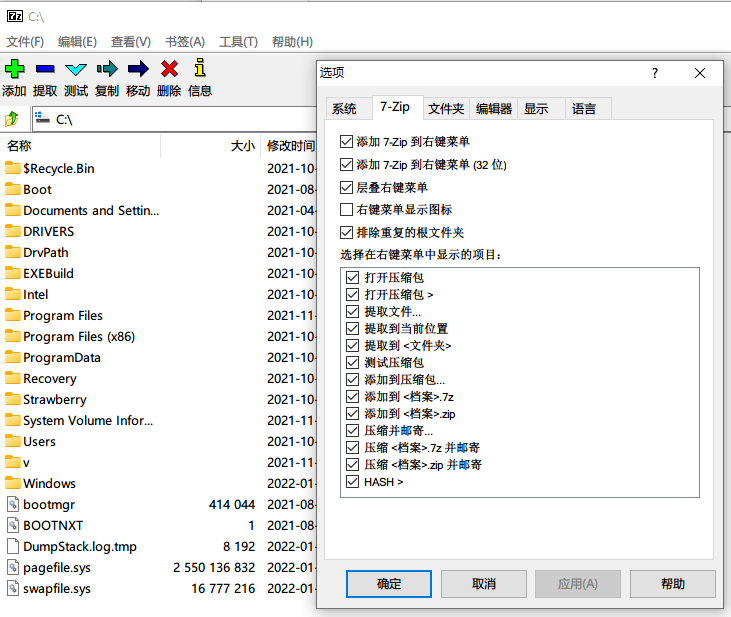Screen dimensions: 731x617
Task: Uncheck 提取到当前位置 item
Action: coord(352,328)
